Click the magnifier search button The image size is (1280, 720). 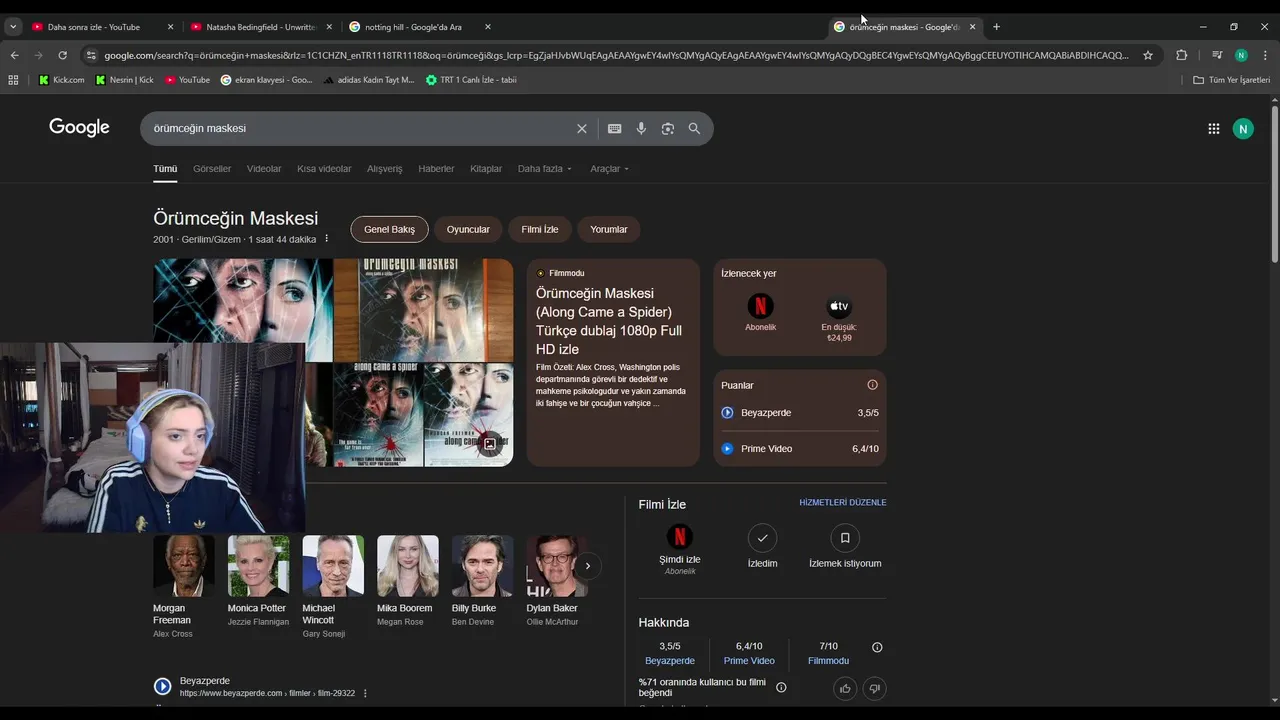694,128
